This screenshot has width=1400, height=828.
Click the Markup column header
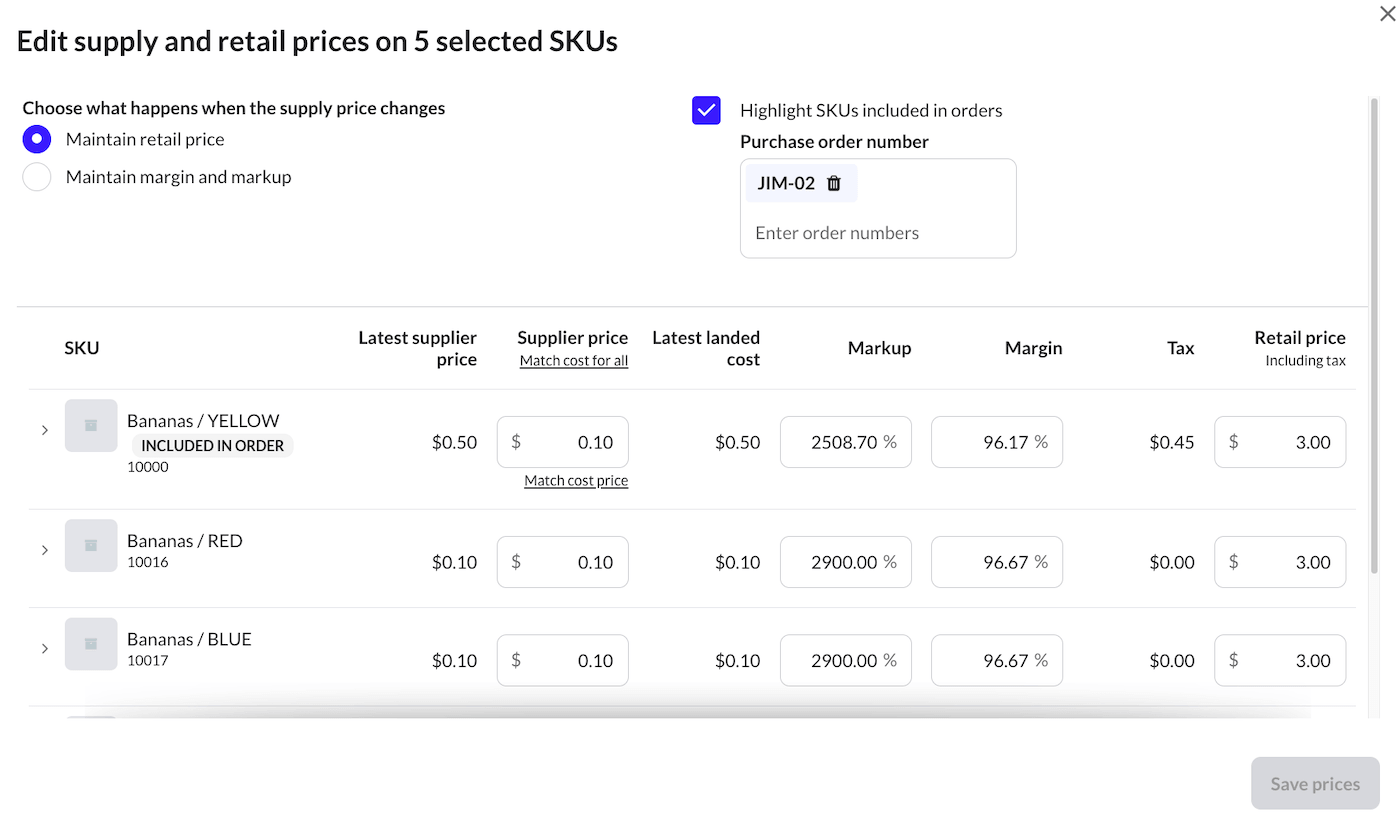tap(879, 348)
